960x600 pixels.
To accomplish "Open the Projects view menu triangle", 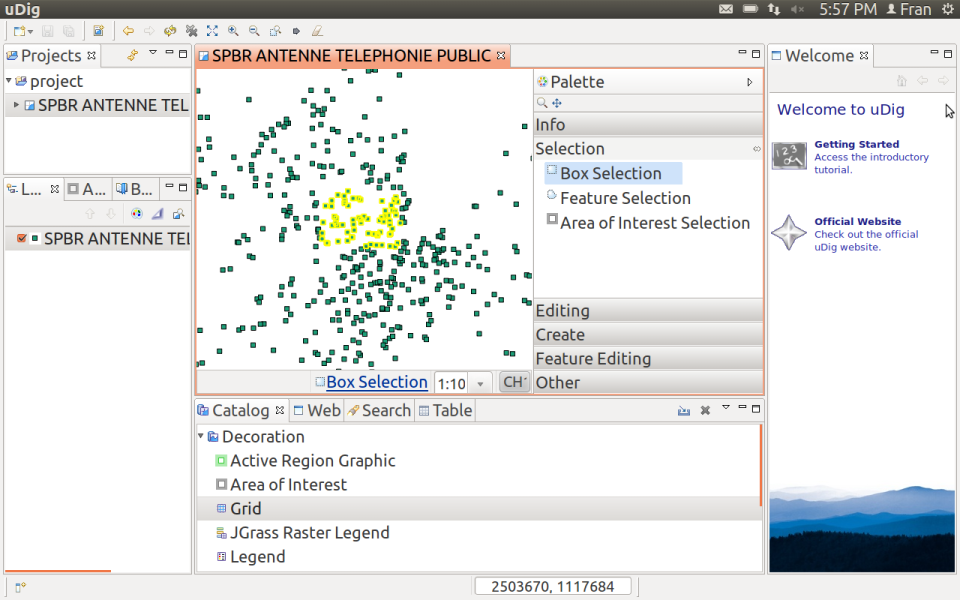I will [153, 53].
